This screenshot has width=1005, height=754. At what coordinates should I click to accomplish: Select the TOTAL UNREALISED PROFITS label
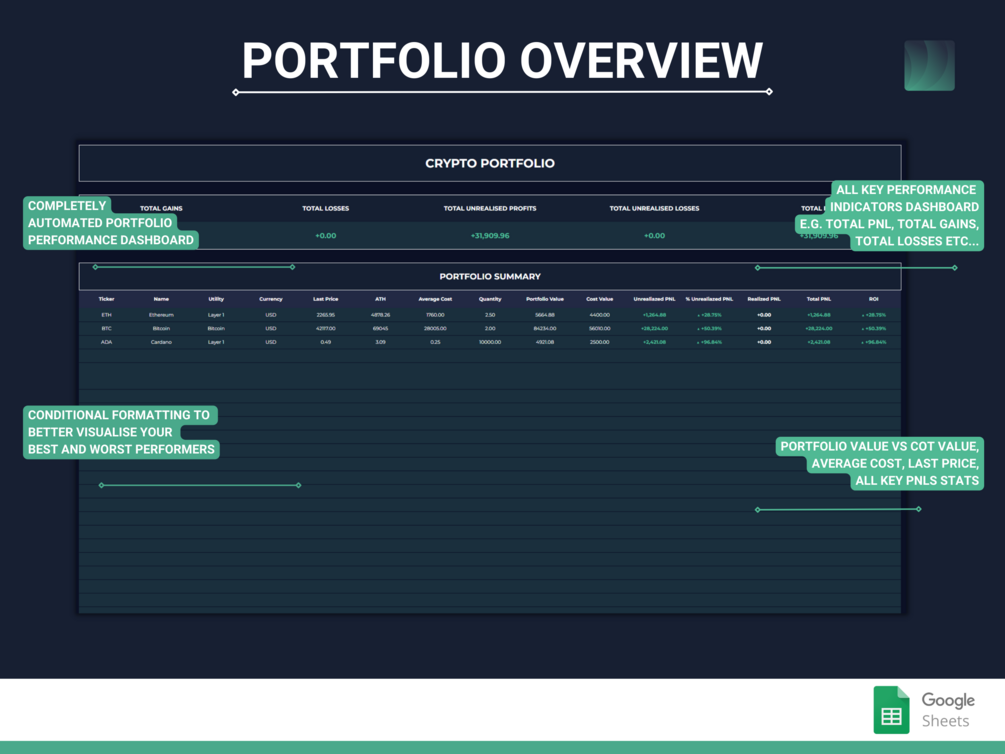(490, 208)
